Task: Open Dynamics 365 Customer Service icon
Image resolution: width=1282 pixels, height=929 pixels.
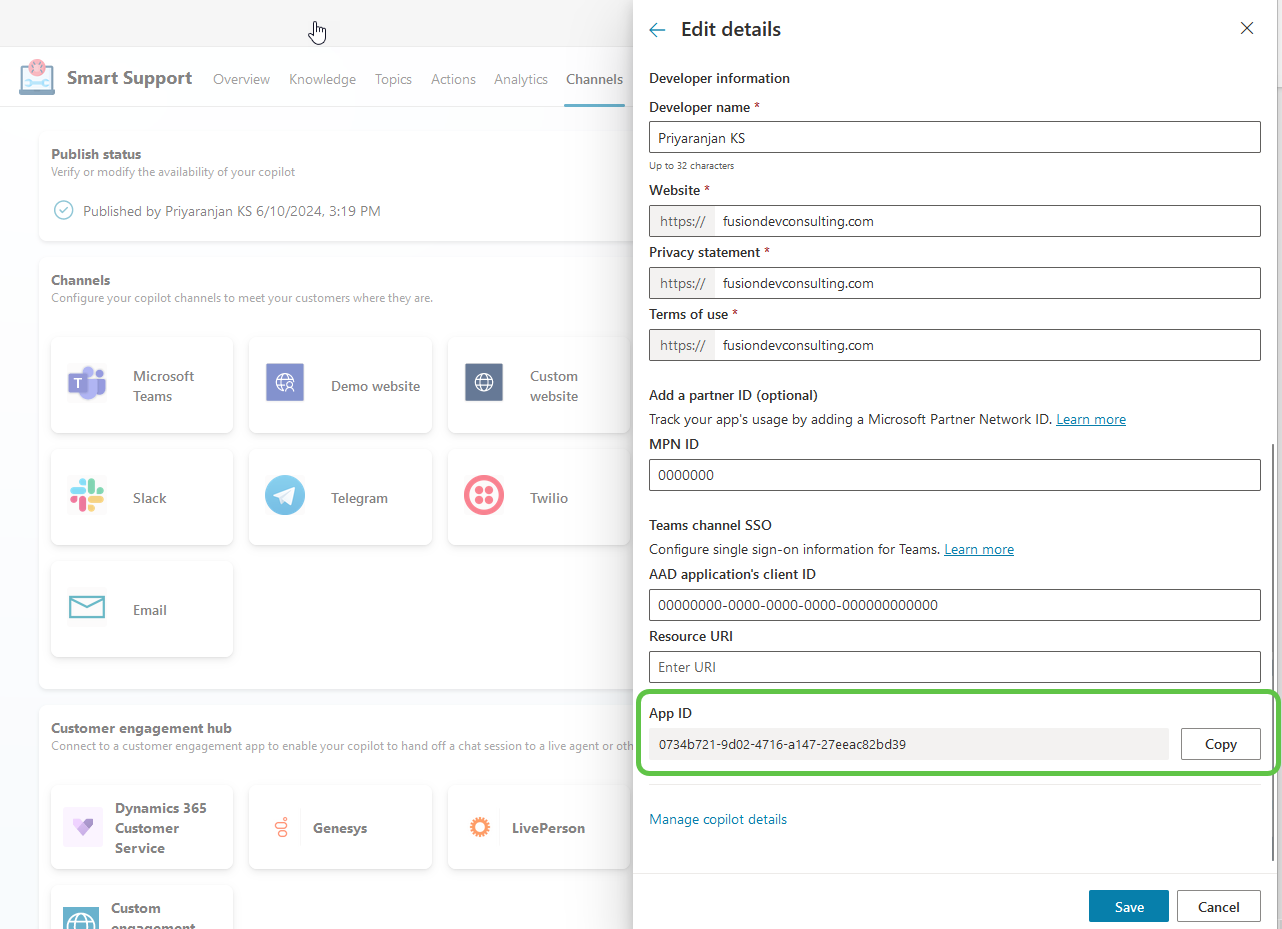Action: tap(82, 827)
